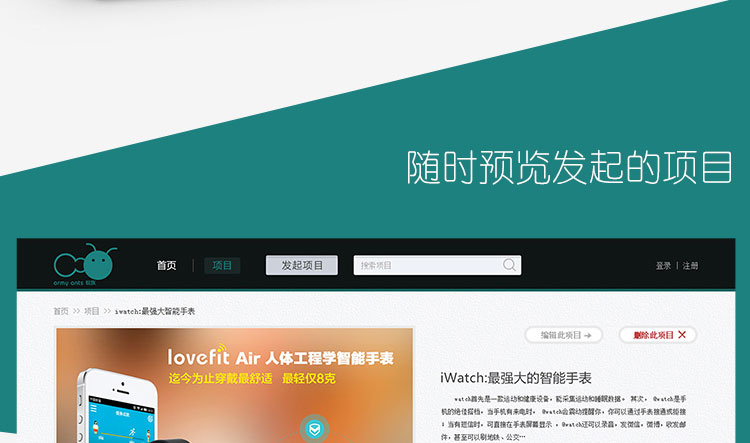Screen dimensions: 750x443
Task: Select the 项目 nav tab
Action: tap(222, 266)
